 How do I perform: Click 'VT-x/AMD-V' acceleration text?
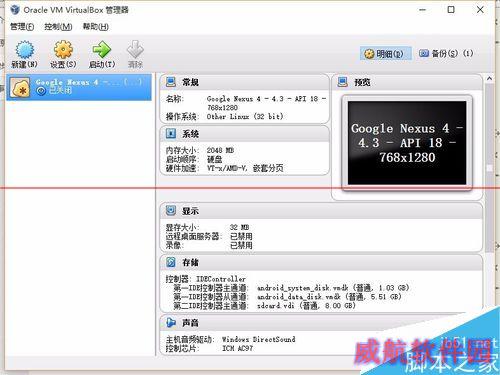[227, 168]
